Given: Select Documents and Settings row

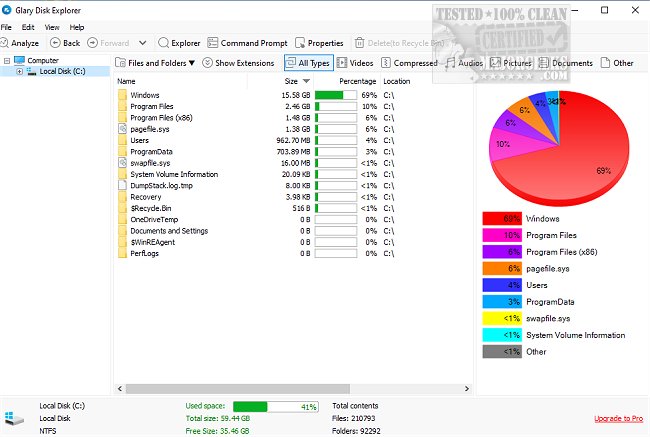Looking at the screenshot, I should pyautogui.click(x=256, y=231).
